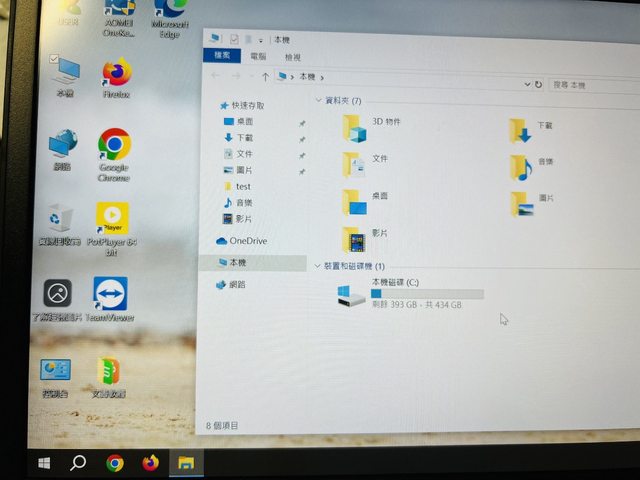
Task: Switch to the 檢視 ribbon tab
Action: [x=292, y=58]
